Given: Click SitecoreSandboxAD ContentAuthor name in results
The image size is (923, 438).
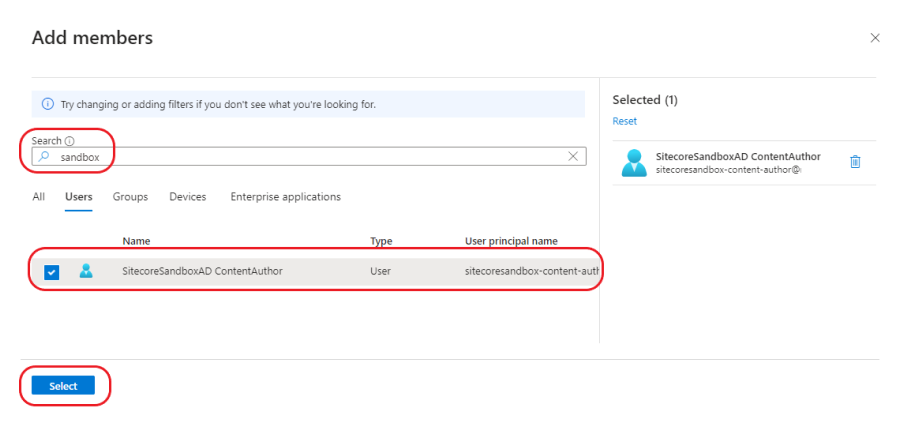Looking at the screenshot, I should coord(202,271).
